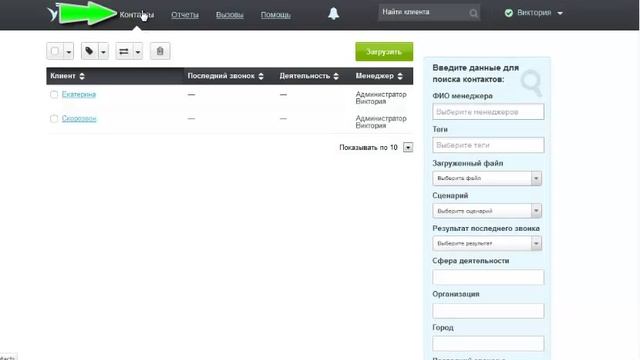Open the Сценарий dropdown
640x360 pixels.
[487, 211]
